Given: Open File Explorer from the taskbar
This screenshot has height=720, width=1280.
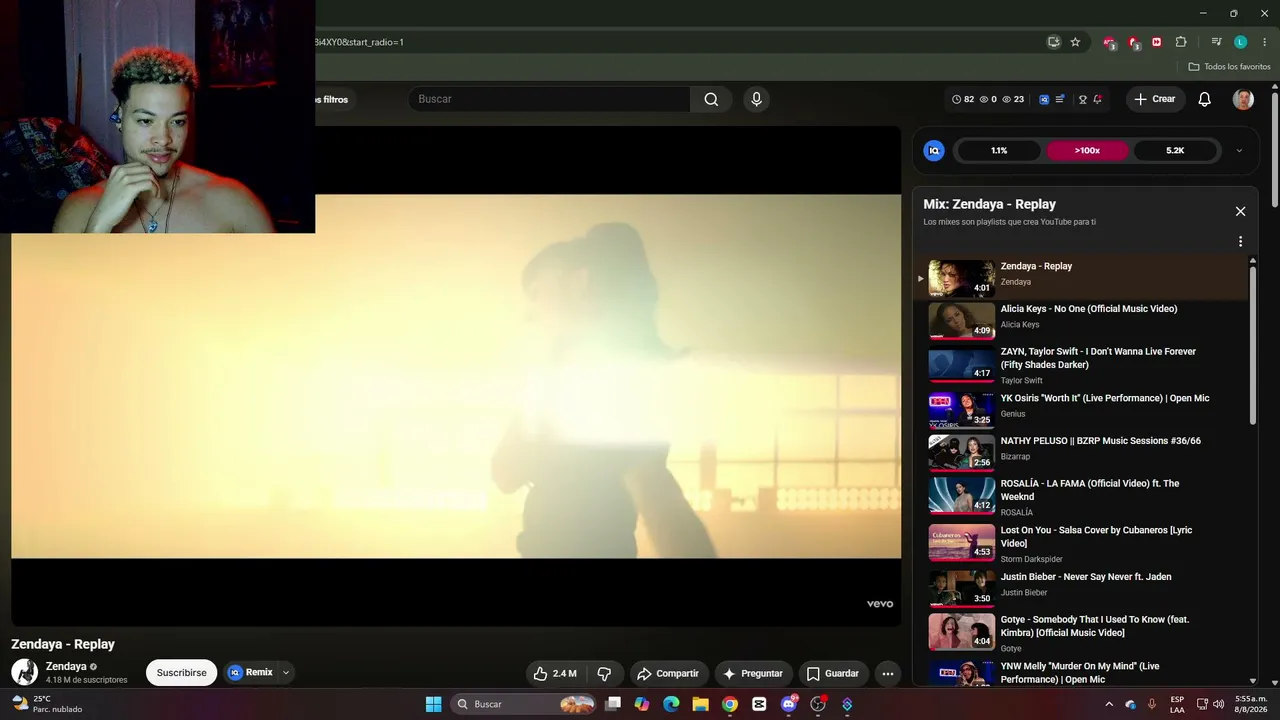Looking at the screenshot, I should coord(700,704).
